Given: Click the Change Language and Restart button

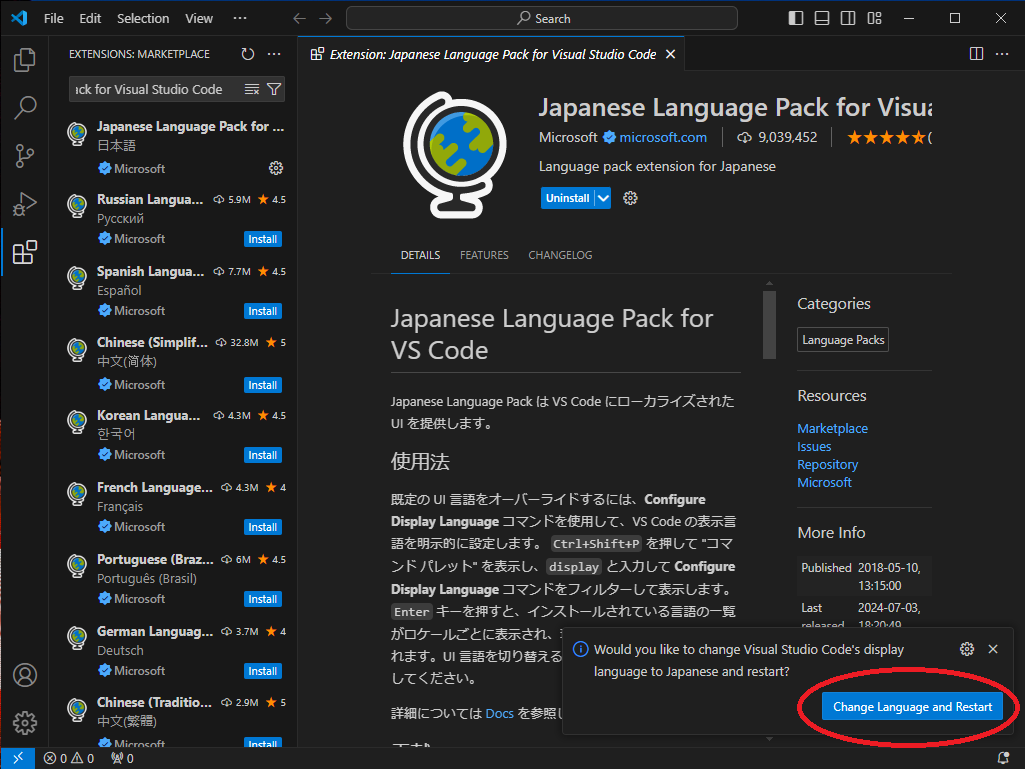Looking at the screenshot, I should point(912,707).
